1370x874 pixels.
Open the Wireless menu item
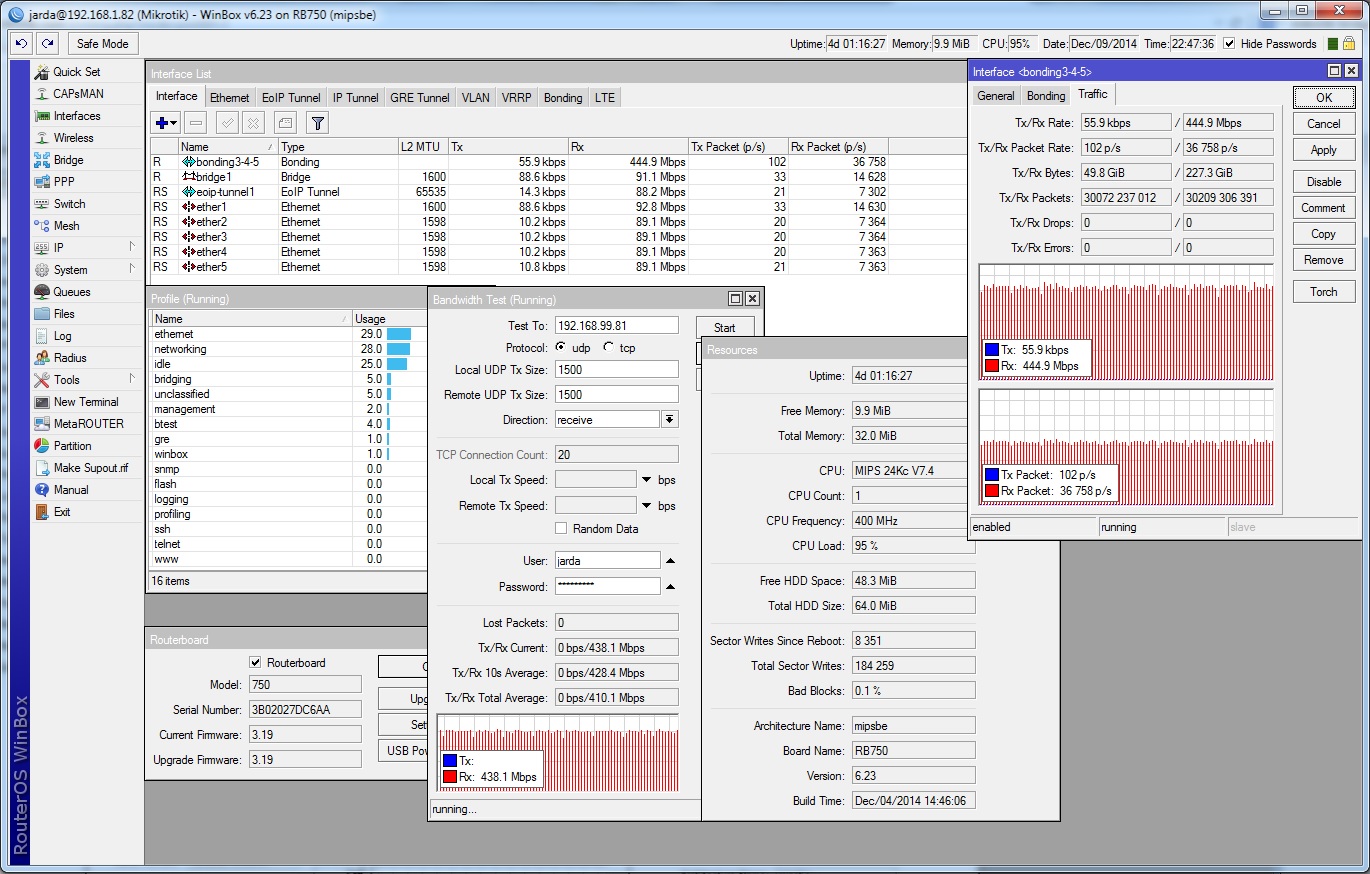(73, 138)
